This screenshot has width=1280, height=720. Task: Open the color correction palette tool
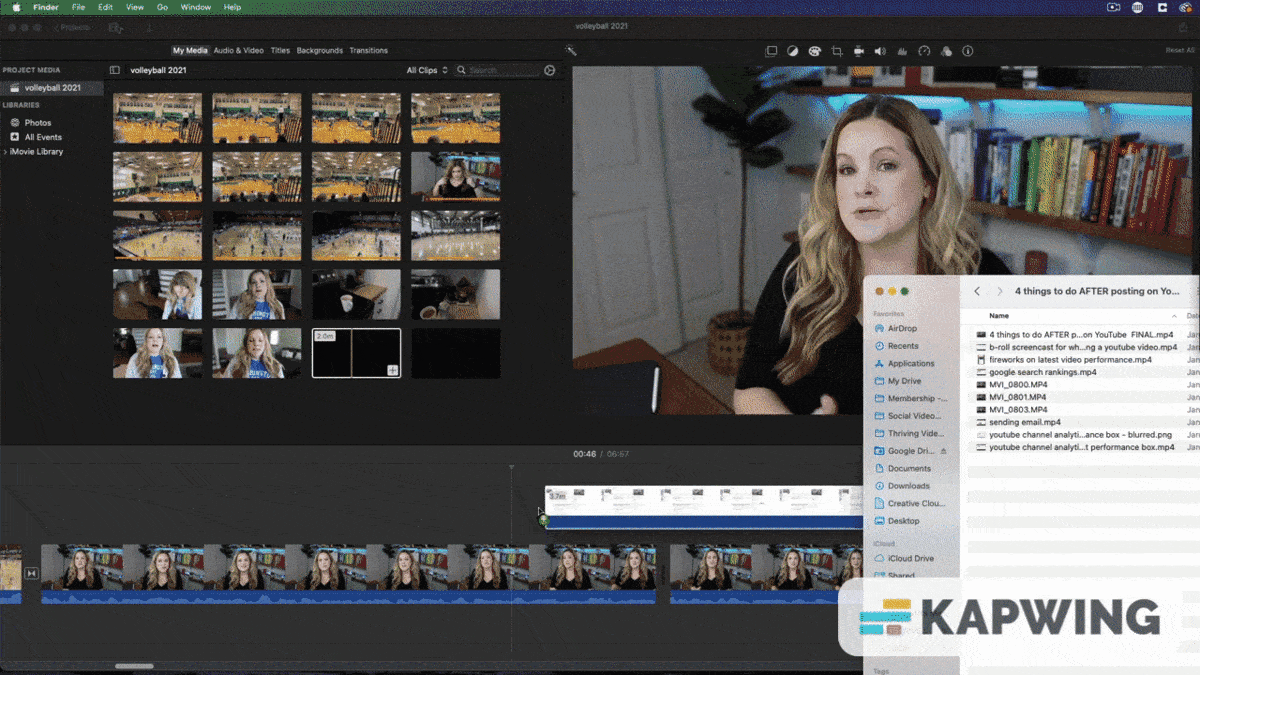coord(815,51)
